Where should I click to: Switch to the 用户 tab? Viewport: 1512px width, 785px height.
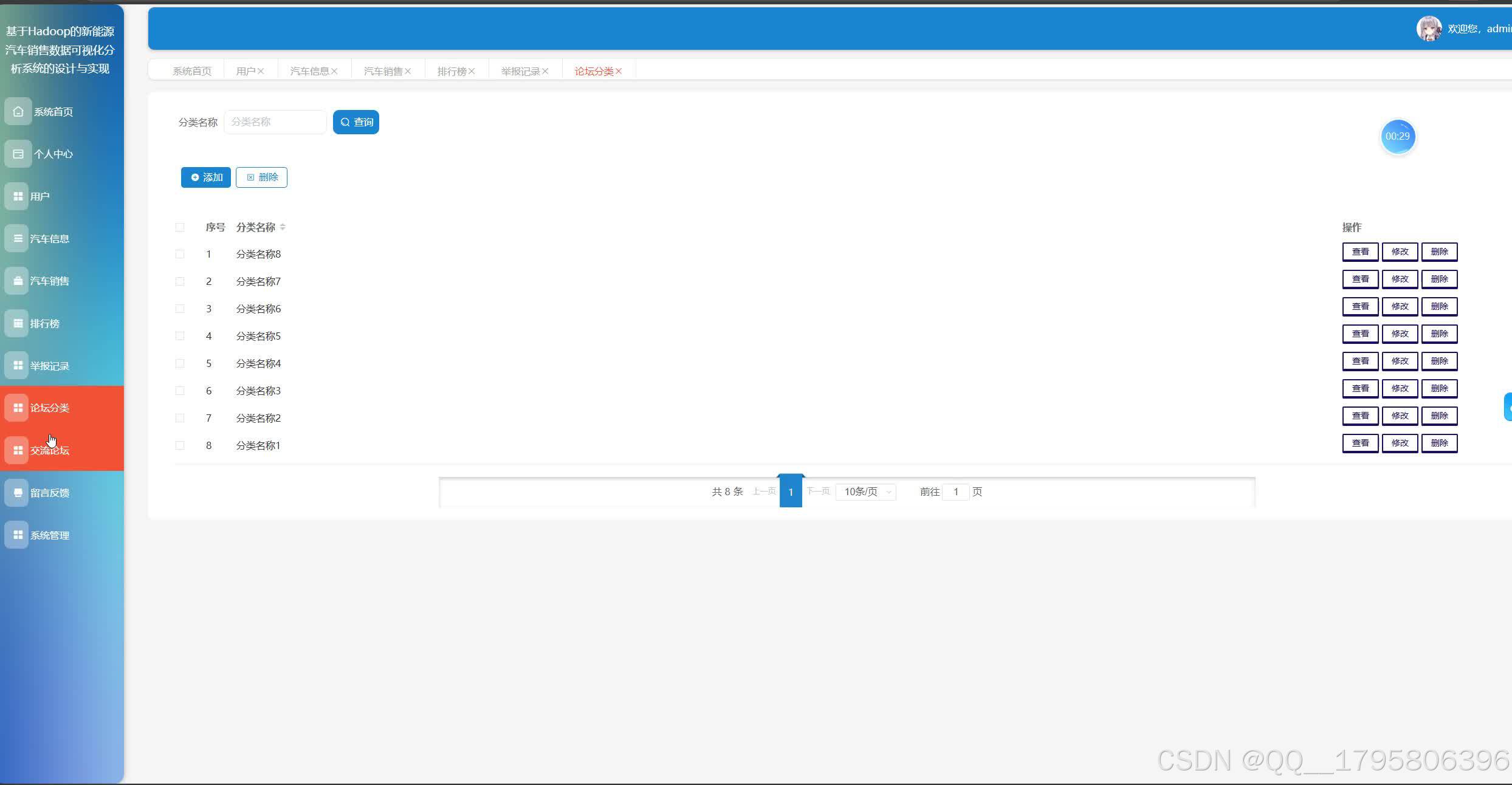pyautogui.click(x=246, y=72)
